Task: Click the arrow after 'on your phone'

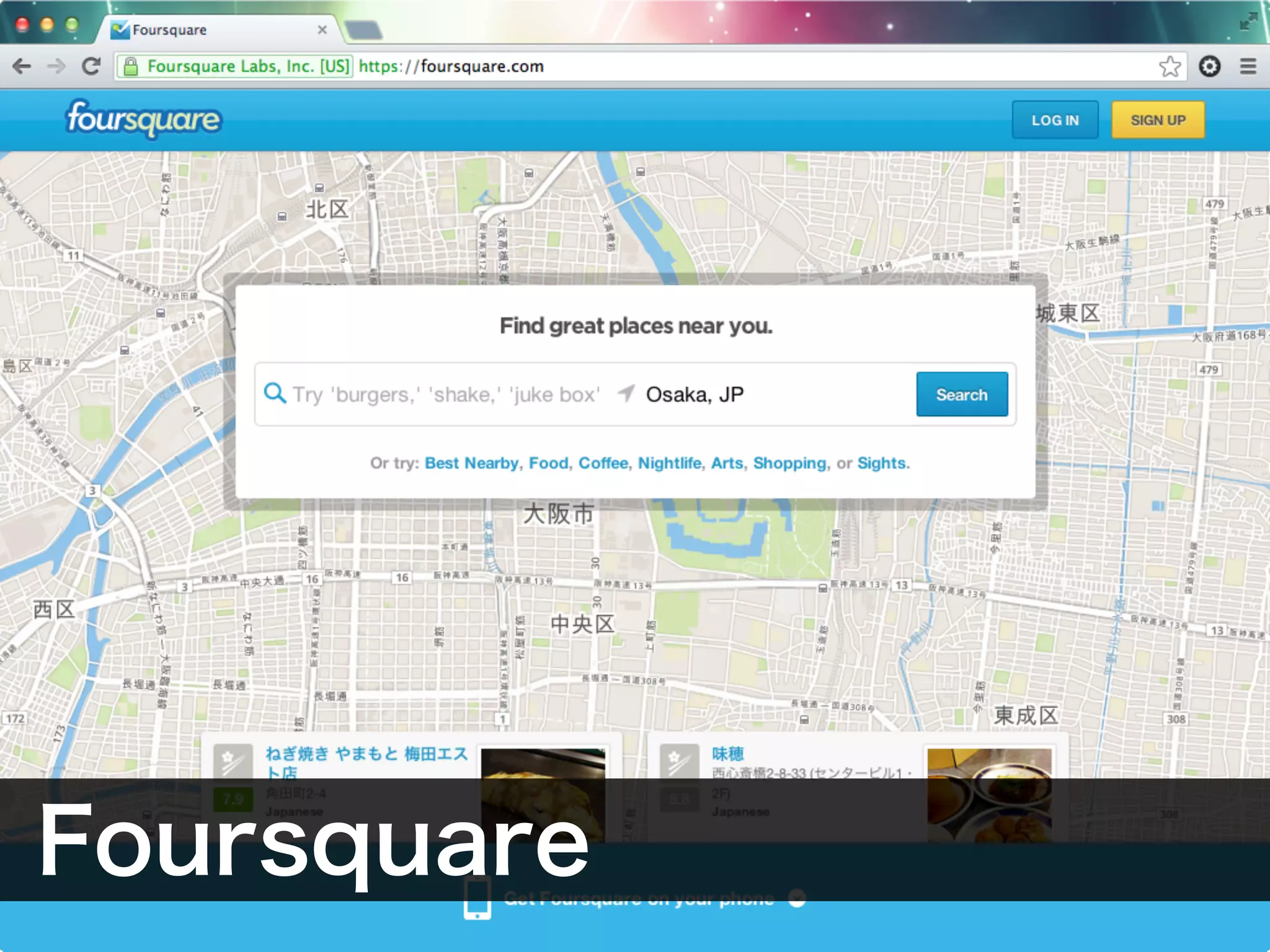Action: pyautogui.click(x=797, y=898)
